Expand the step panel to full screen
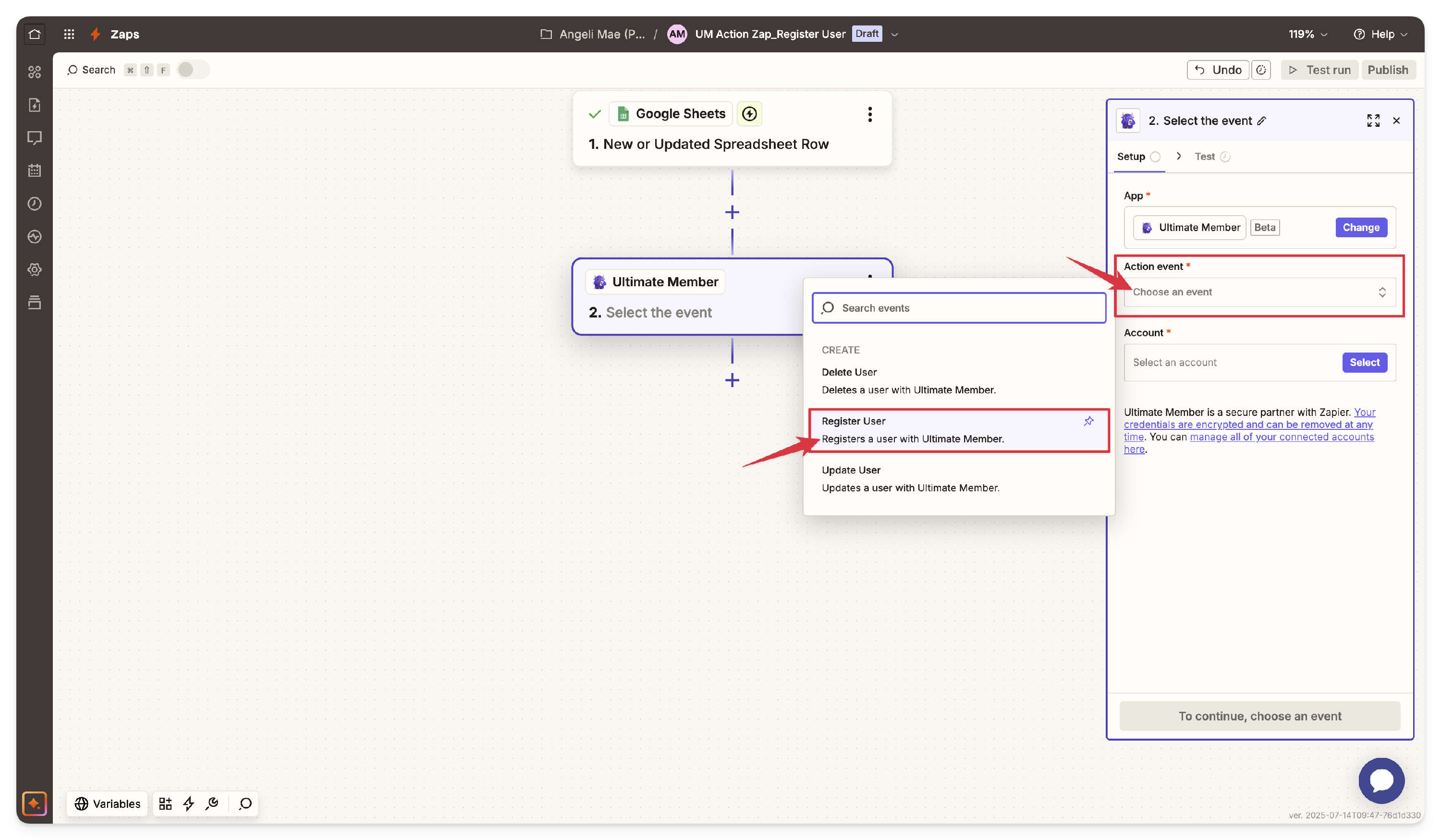This screenshot has width=1441, height=840. [1374, 121]
